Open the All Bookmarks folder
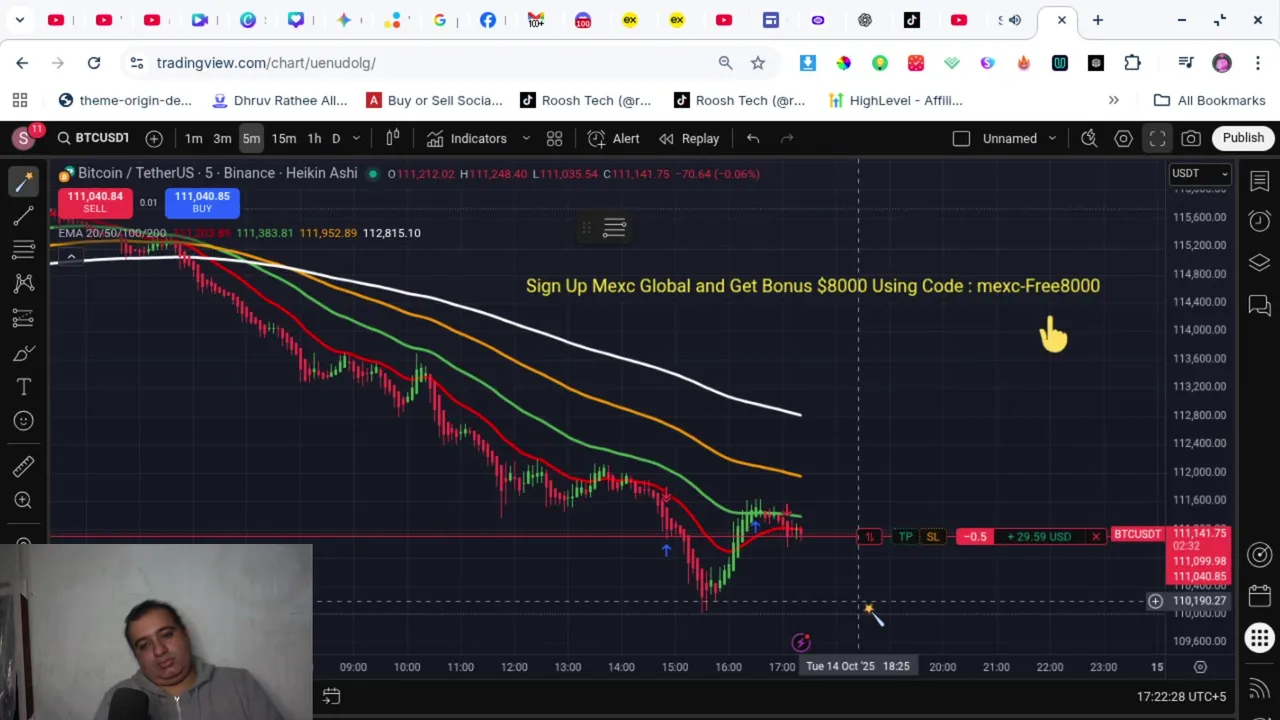Image resolution: width=1280 pixels, height=720 pixels. [1210, 100]
